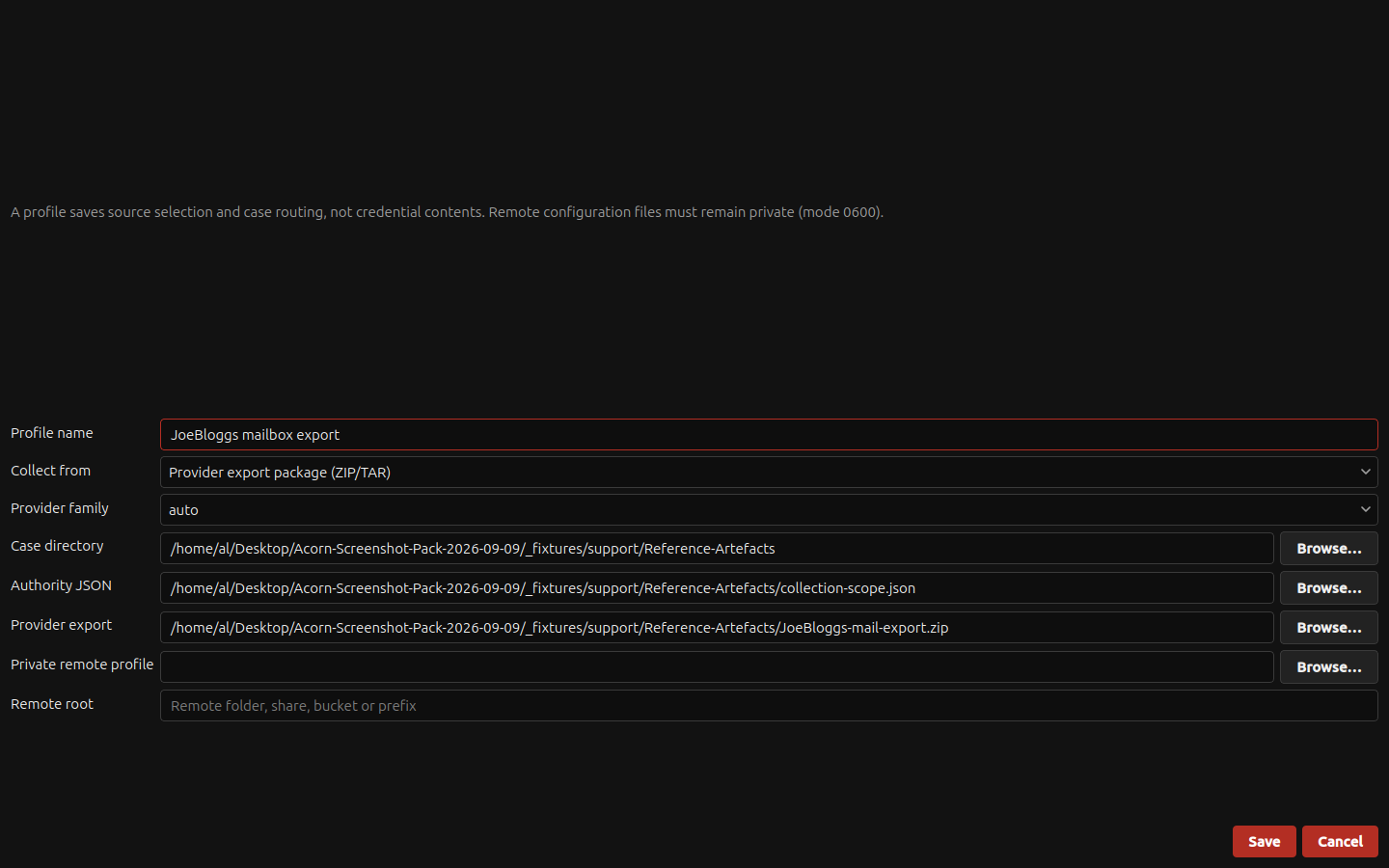Browse for the Provider export zip

click(1329, 628)
